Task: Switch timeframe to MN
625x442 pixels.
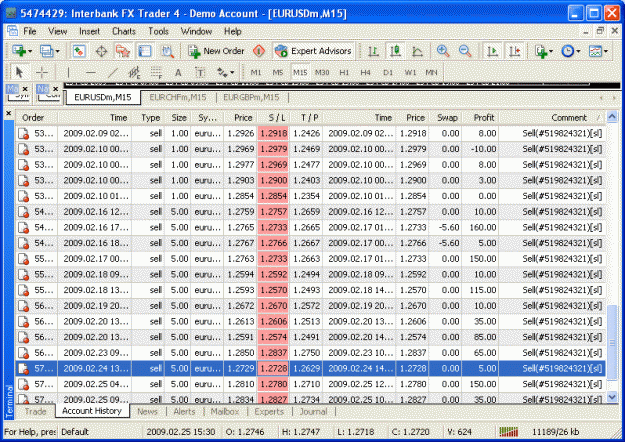Action: [x=431, y=73]
